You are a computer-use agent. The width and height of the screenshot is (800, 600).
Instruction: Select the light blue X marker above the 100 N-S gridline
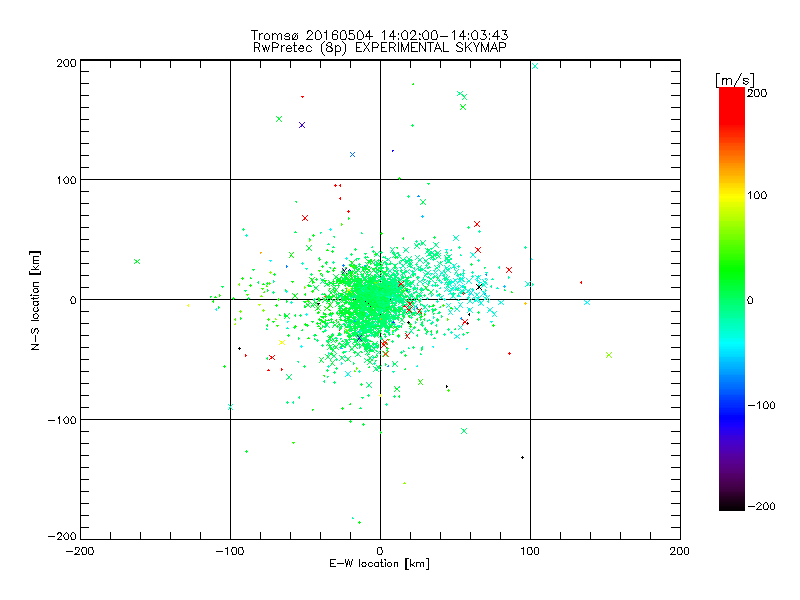[352, 155]
